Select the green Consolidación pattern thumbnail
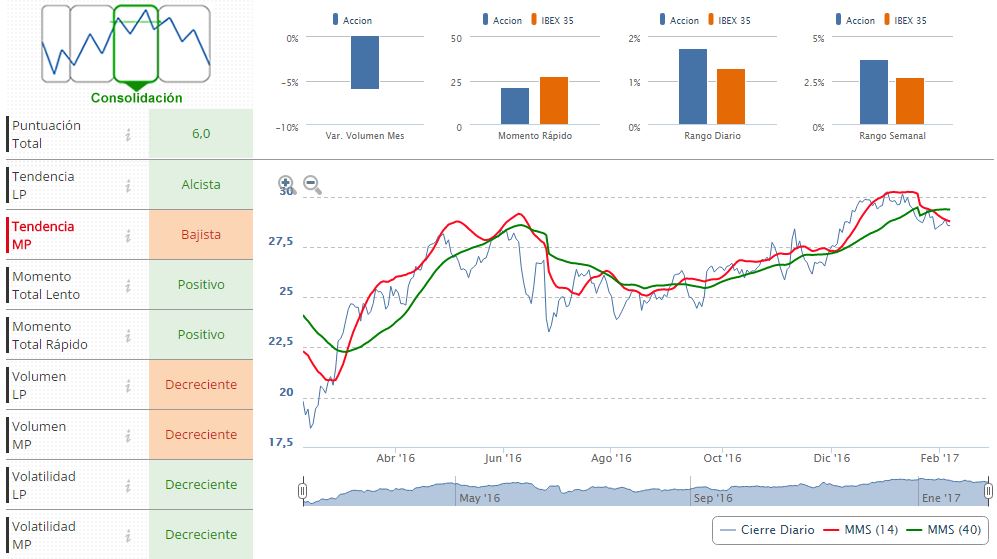Viewport: 997px width, 559px height. coord(137,45)
